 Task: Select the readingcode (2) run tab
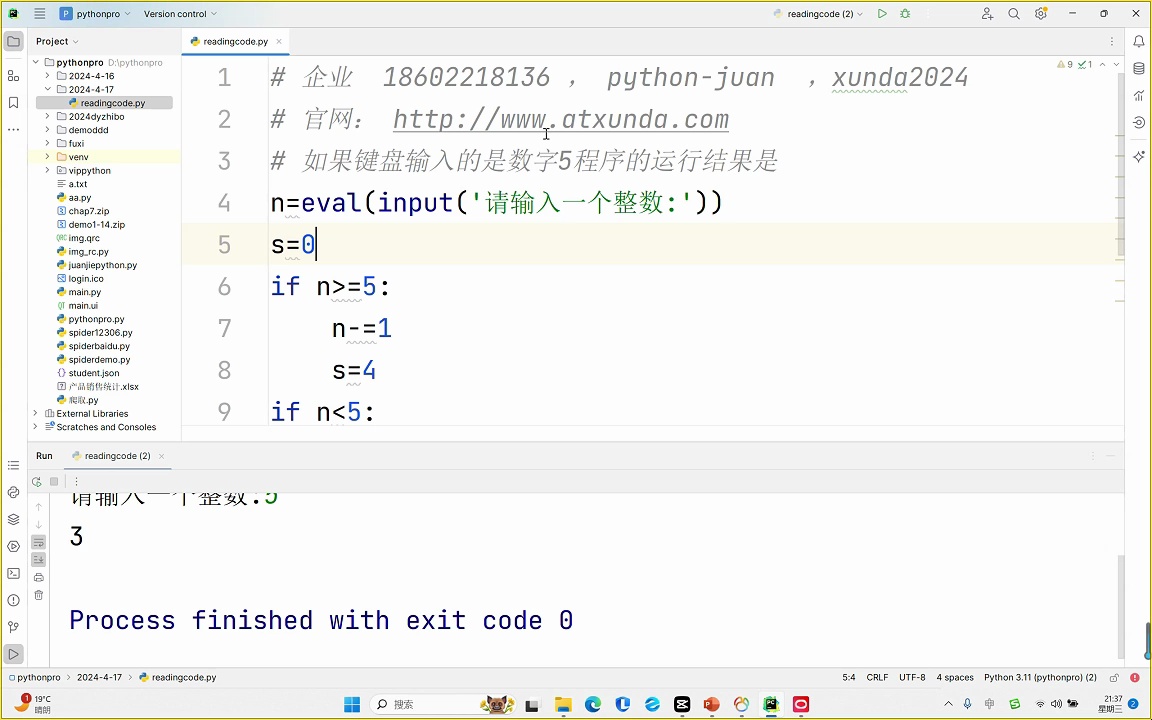117,456
